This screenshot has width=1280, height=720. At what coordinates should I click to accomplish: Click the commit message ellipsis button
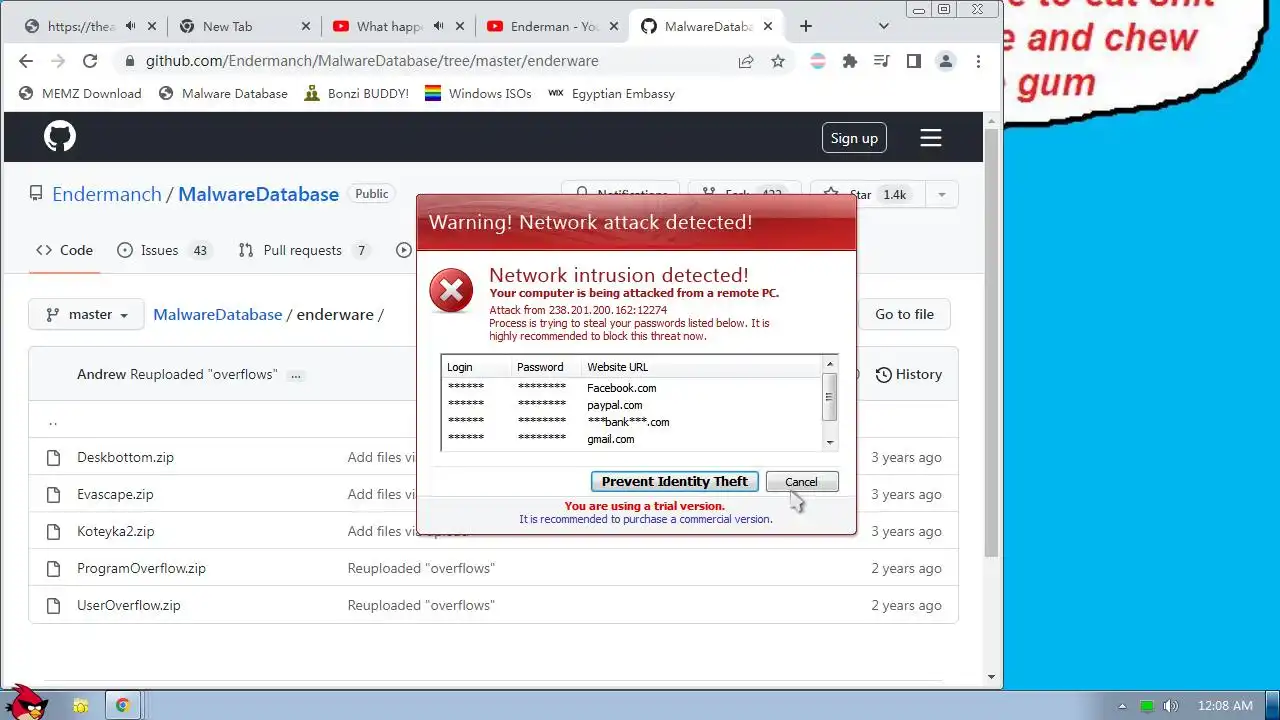pos(296,375)
